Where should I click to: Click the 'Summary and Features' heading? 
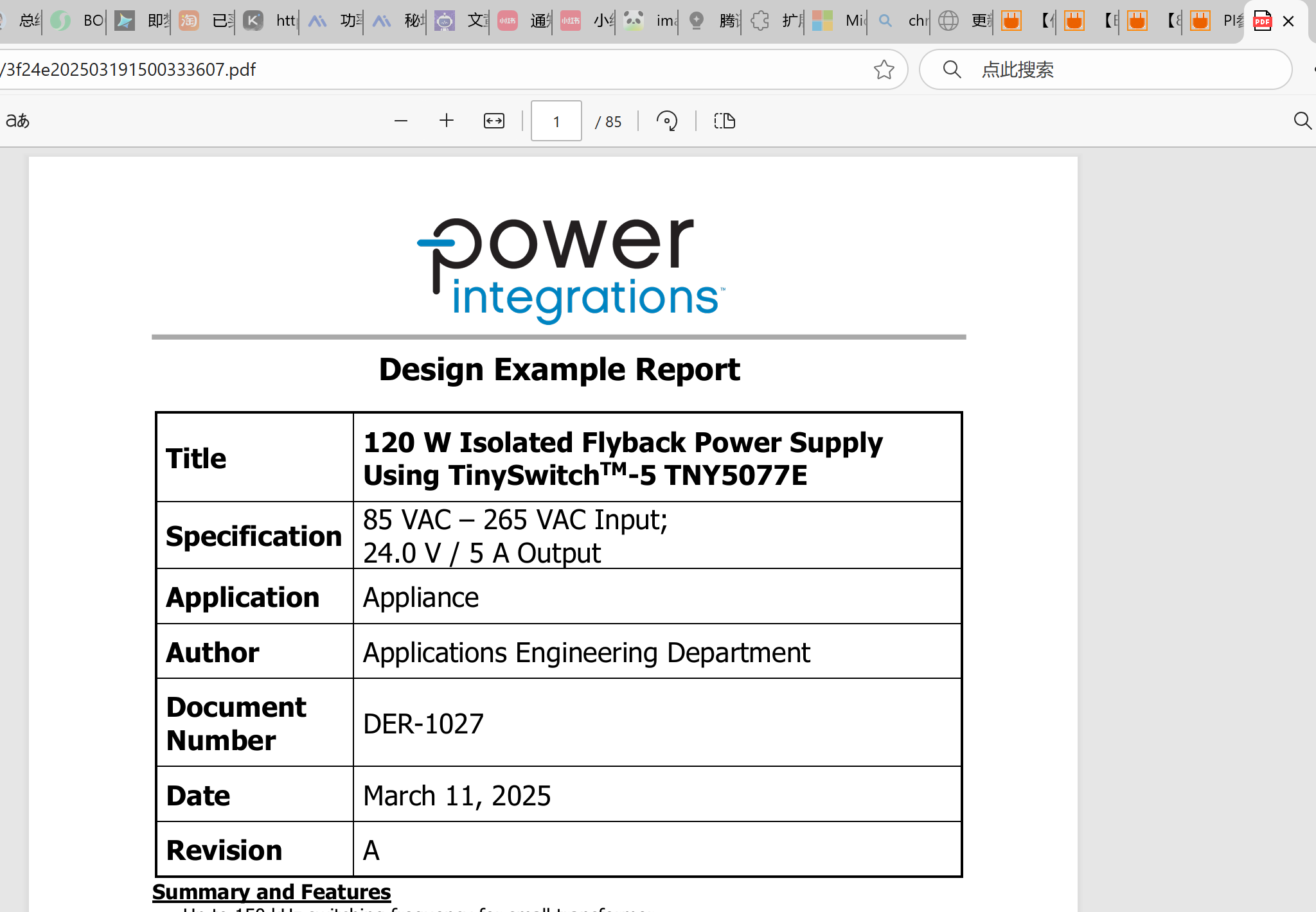[x=271, y=892]
